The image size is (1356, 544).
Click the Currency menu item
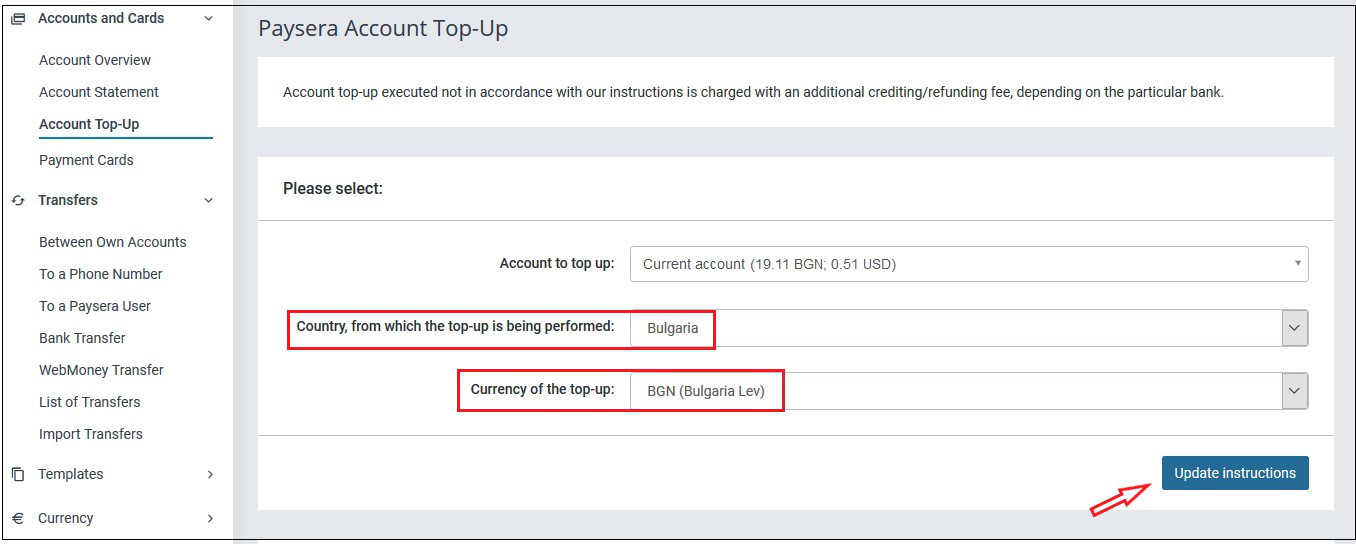click(x=66, y=518)
